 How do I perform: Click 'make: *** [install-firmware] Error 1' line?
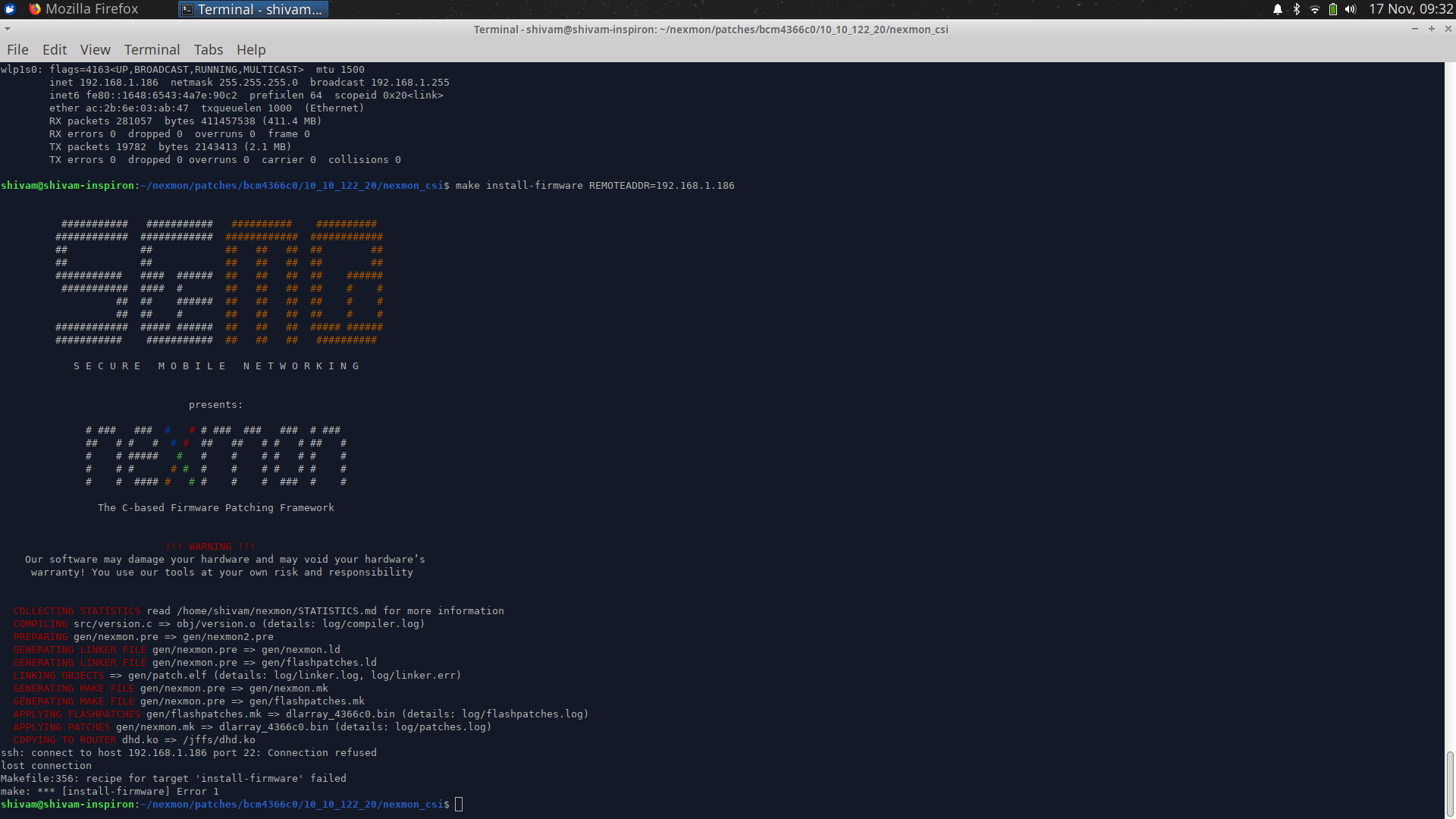coord(110,792)
